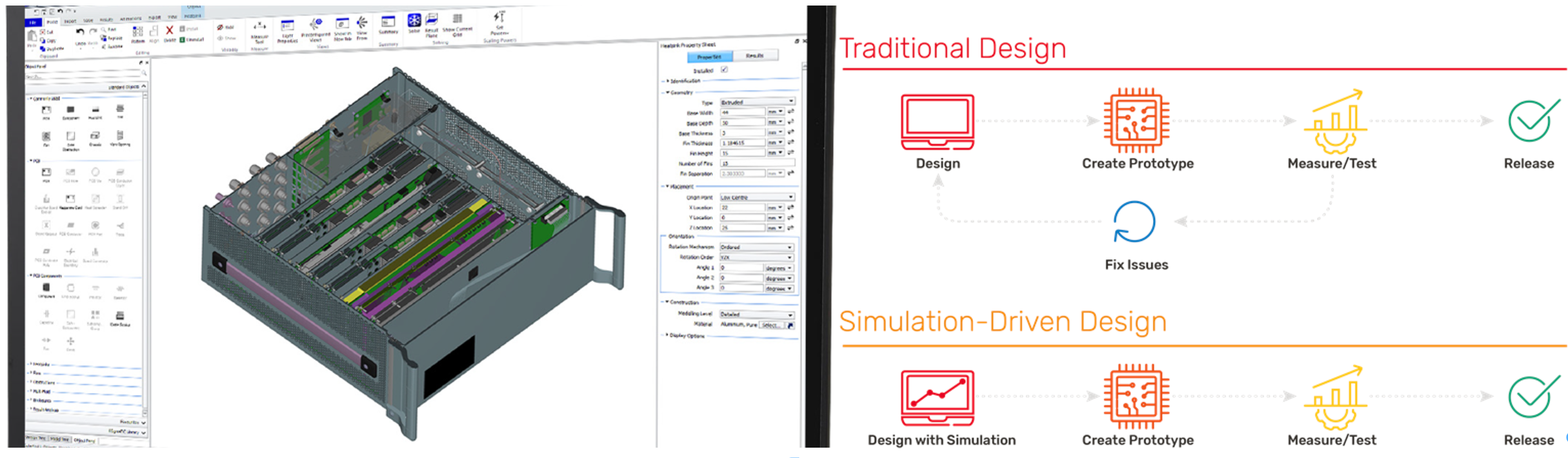1568x458 pixels.
Task: Click the Object Panel search field
Action: click(x=83, y=75)
